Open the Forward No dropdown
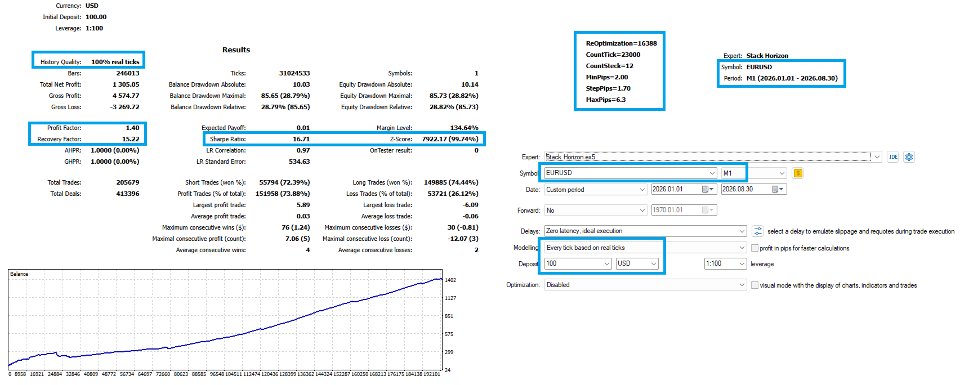This screenshot has height=385, width=960. coord(642,210)
